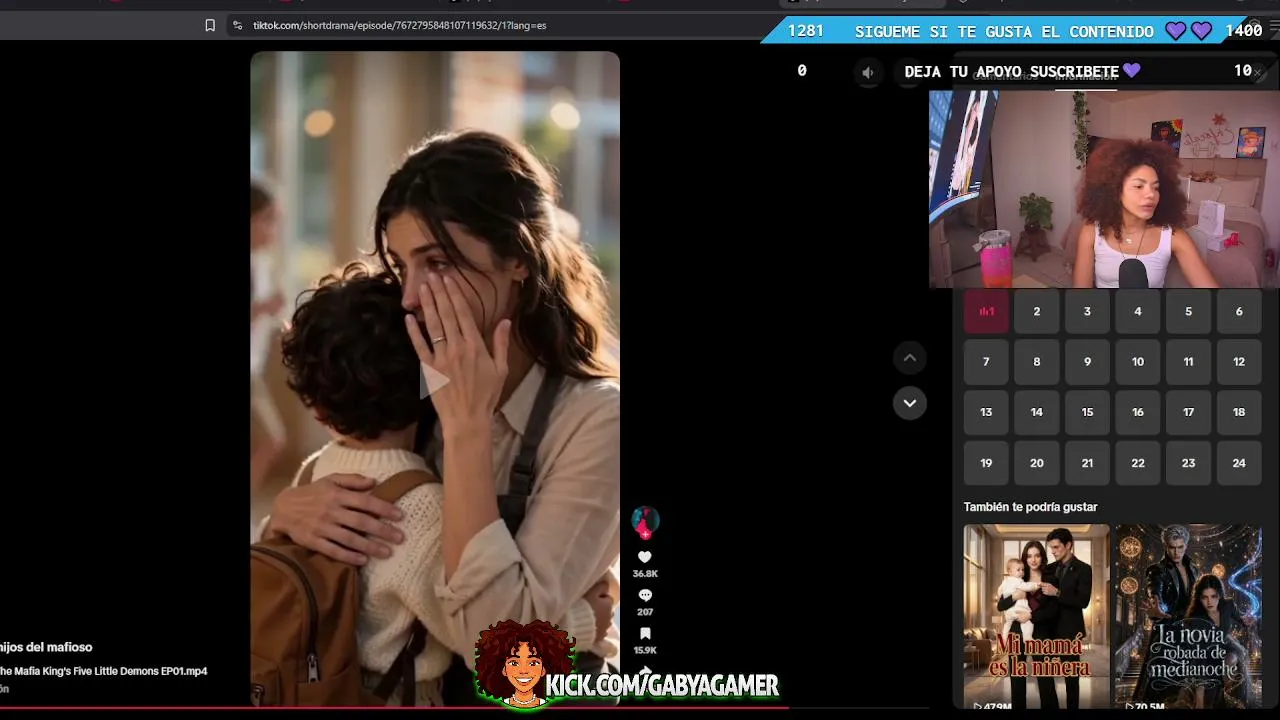Save the video with the bookmark icon

coord(645,633)
